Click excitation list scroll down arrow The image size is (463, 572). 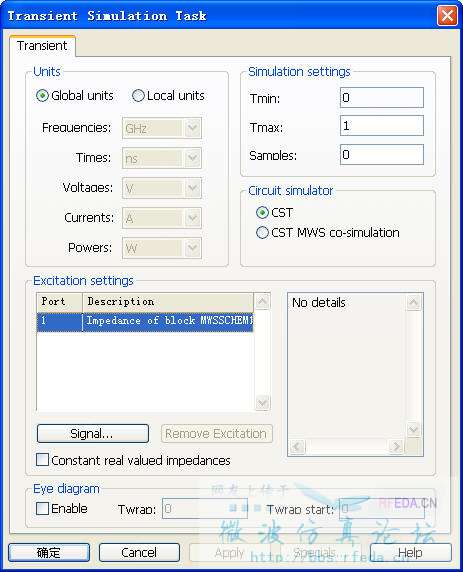[262, 403]
